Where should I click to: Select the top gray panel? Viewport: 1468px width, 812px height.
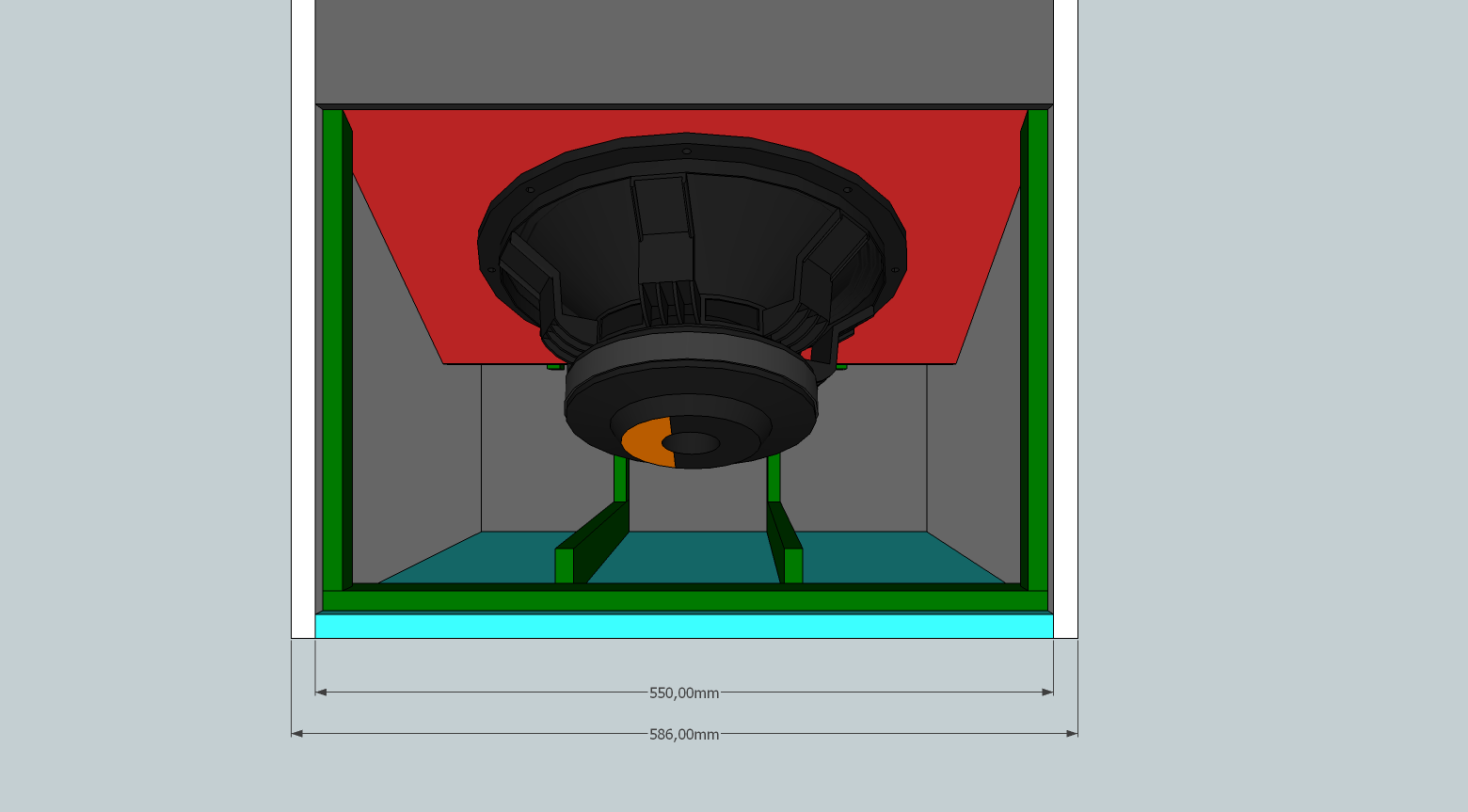[x=684, y=52]
